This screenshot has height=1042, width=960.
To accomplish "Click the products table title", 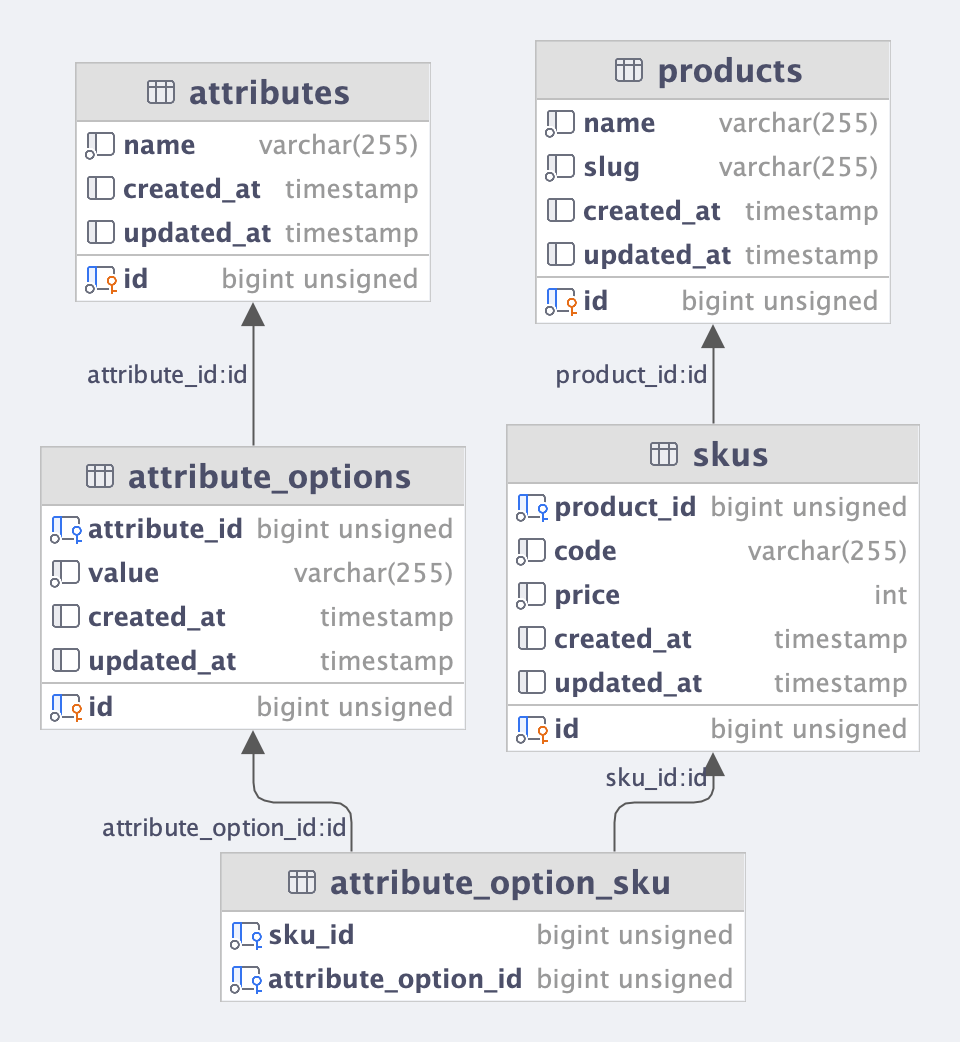I will pyautogui.click(x=730, y=71).
